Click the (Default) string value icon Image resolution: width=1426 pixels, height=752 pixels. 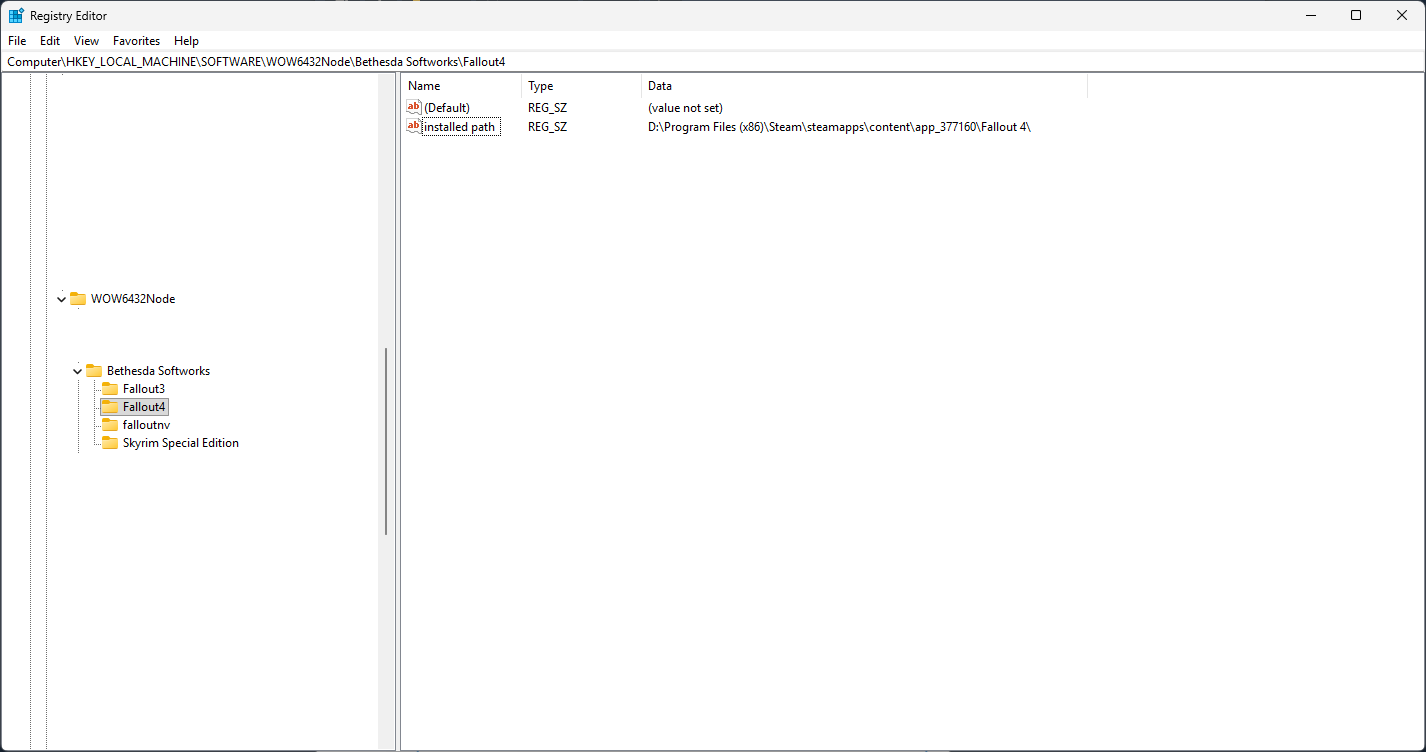click(414, 107)
